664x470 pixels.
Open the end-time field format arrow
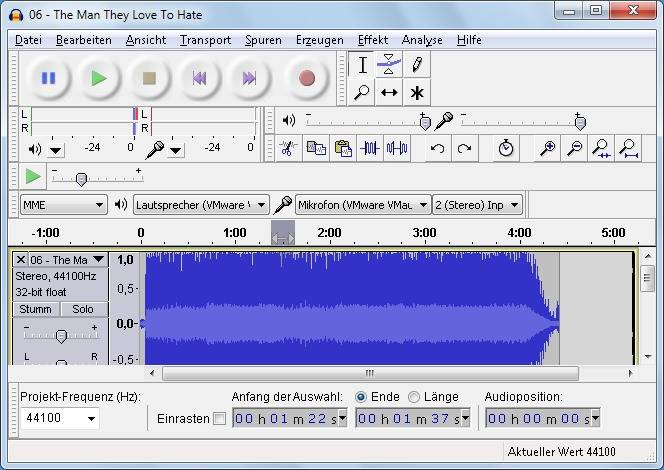(x=465, y=418)
